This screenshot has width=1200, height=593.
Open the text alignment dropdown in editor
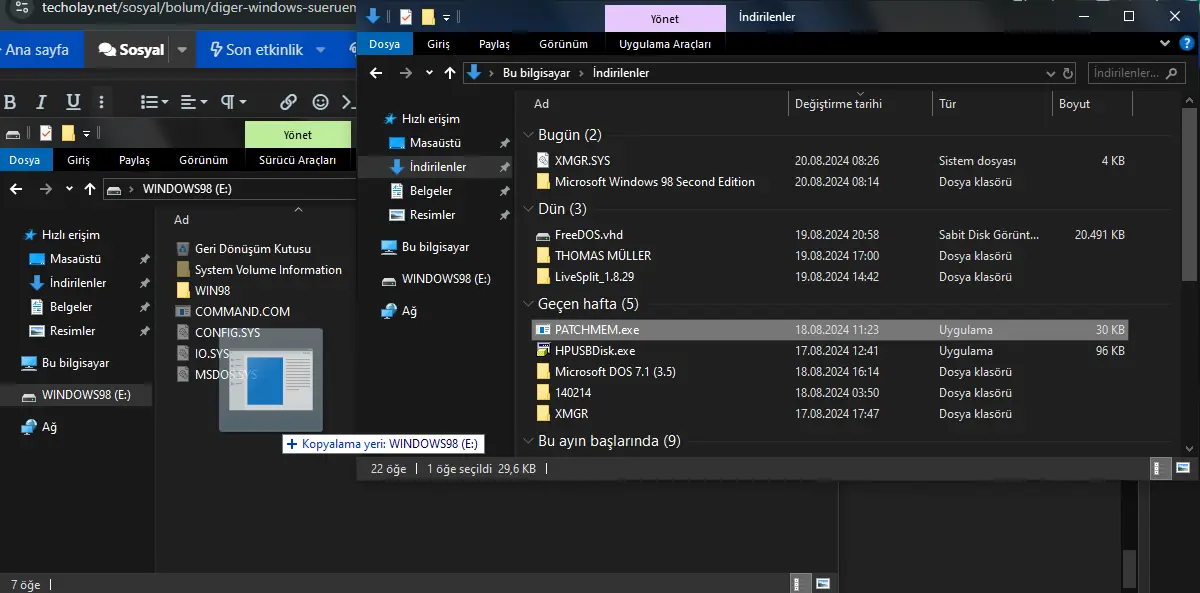pyautogui.click(x=194, y=101)
